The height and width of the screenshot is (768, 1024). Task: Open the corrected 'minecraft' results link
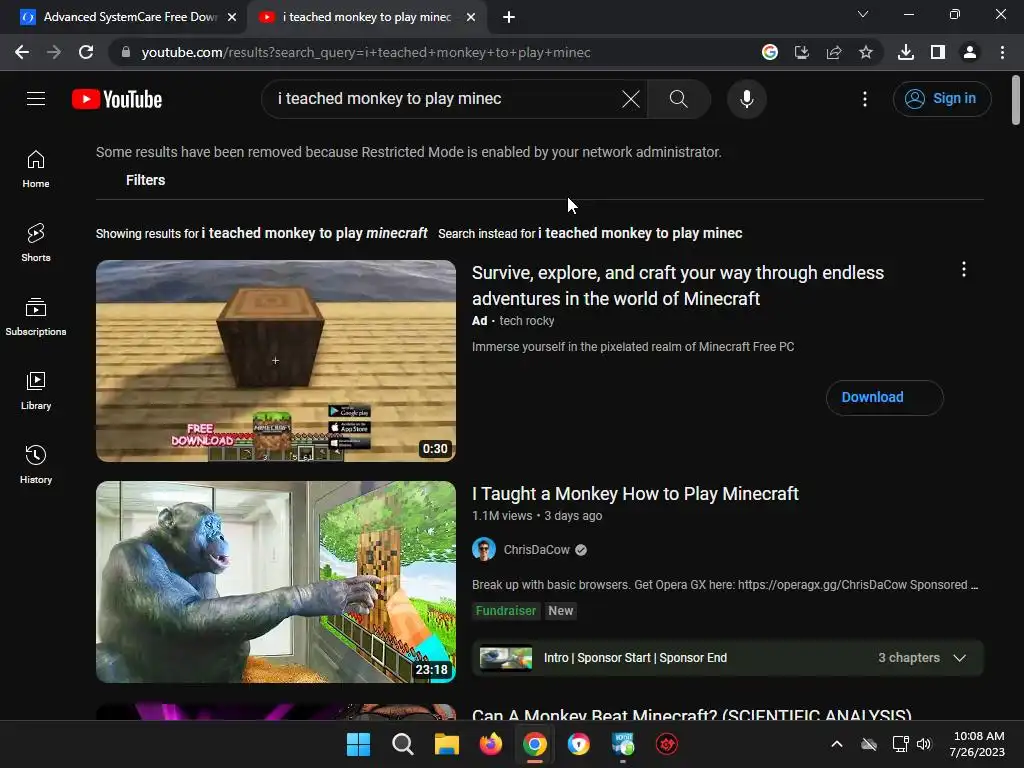pyautogui.click(x=314, y=233)
